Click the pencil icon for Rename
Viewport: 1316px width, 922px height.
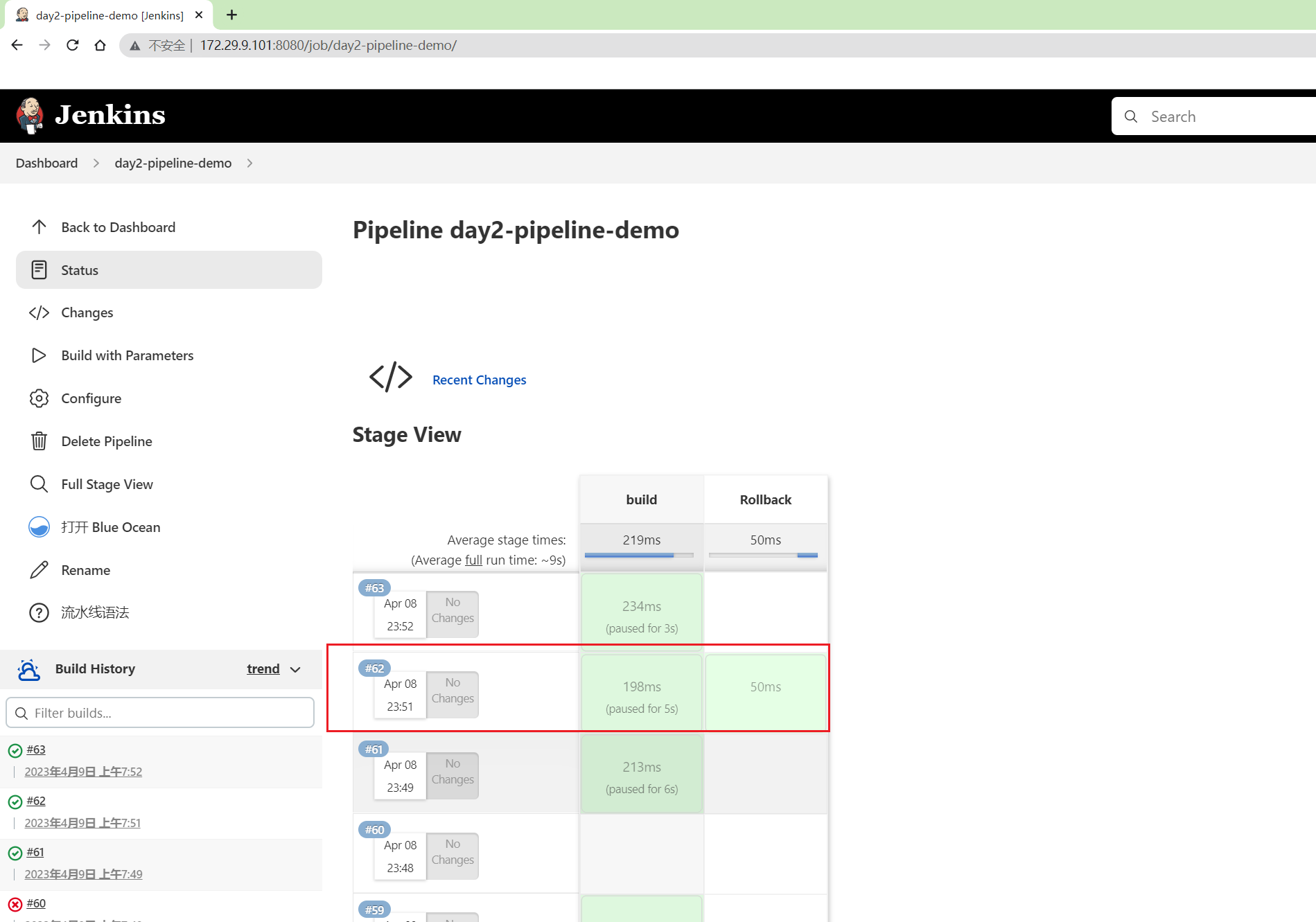39,570
